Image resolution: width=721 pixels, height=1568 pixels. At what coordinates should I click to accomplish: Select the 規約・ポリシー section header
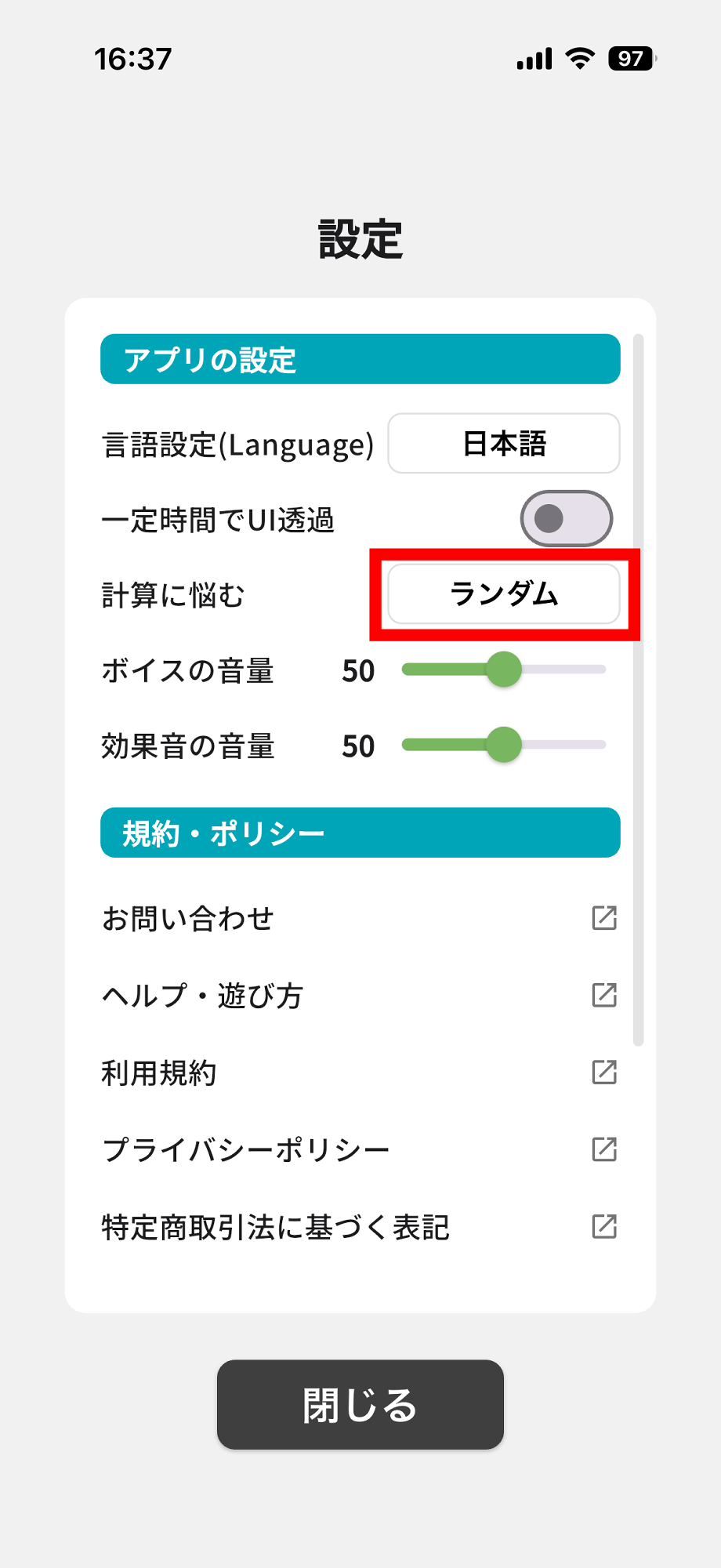[360, 833]
